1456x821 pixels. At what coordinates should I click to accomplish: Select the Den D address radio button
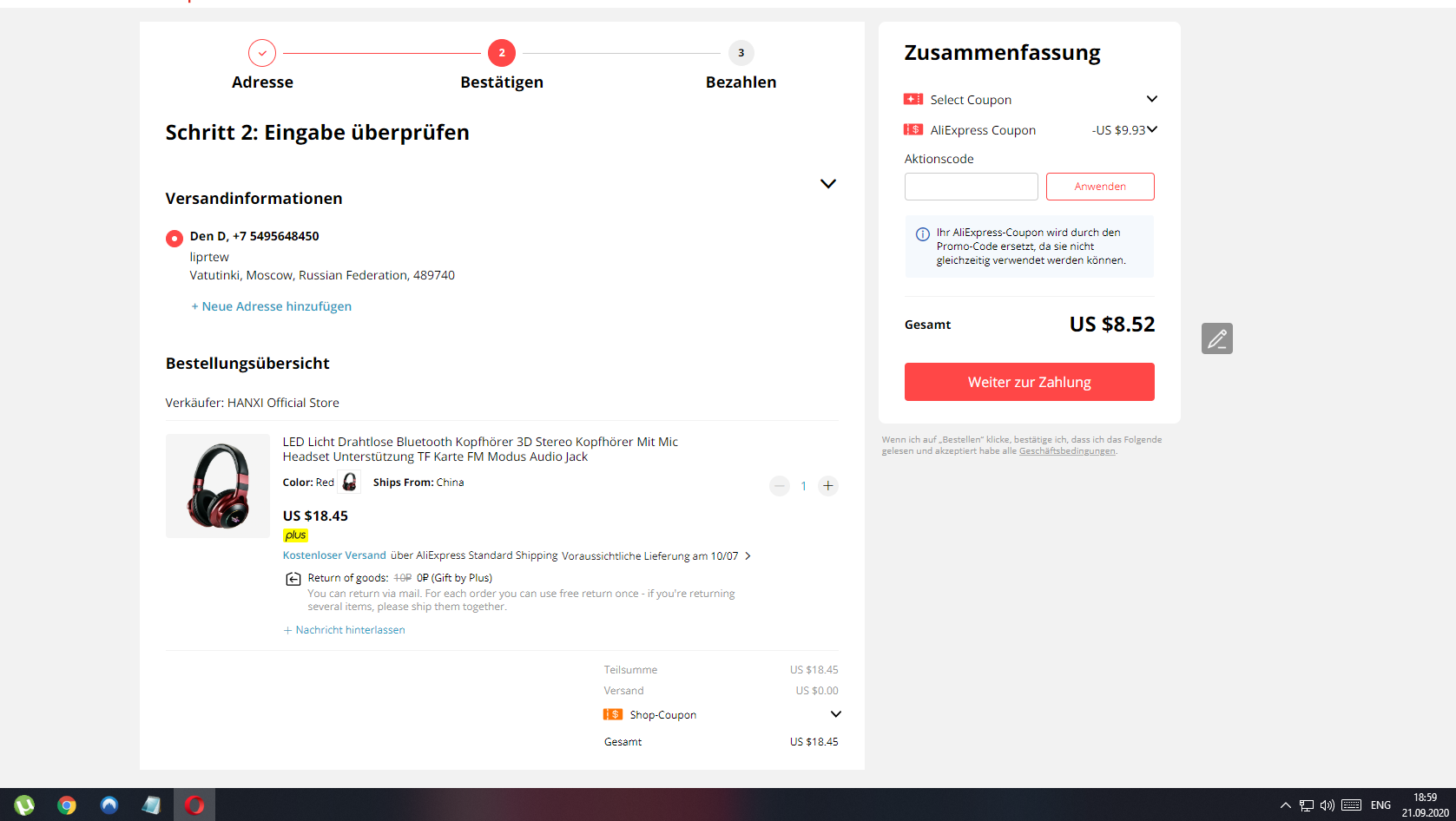click(x=175, y=238)
